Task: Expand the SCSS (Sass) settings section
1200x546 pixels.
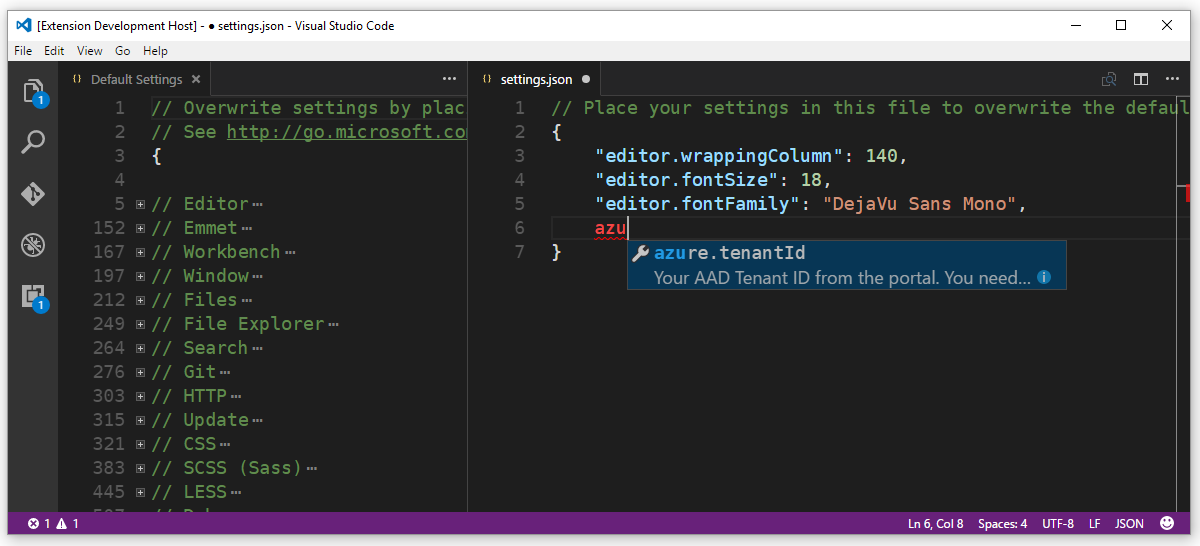Action: [141, 468]
